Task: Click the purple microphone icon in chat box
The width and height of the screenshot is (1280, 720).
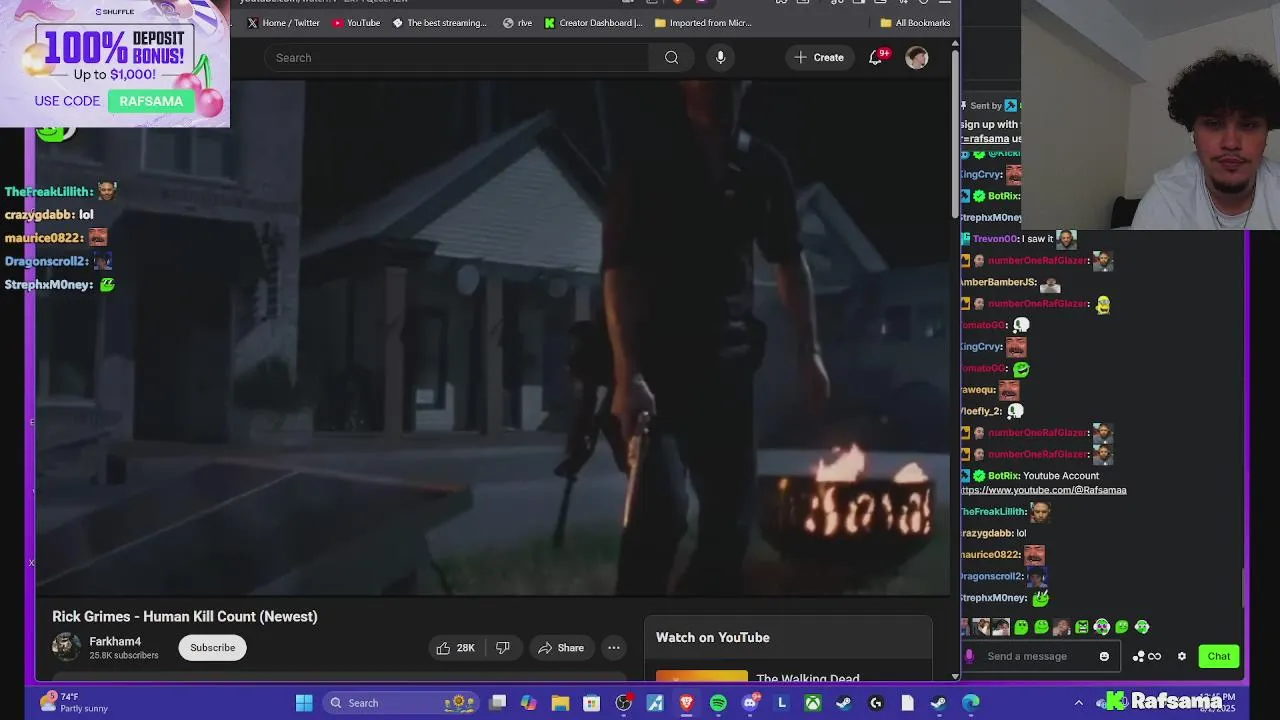Action: pos(969,656)
